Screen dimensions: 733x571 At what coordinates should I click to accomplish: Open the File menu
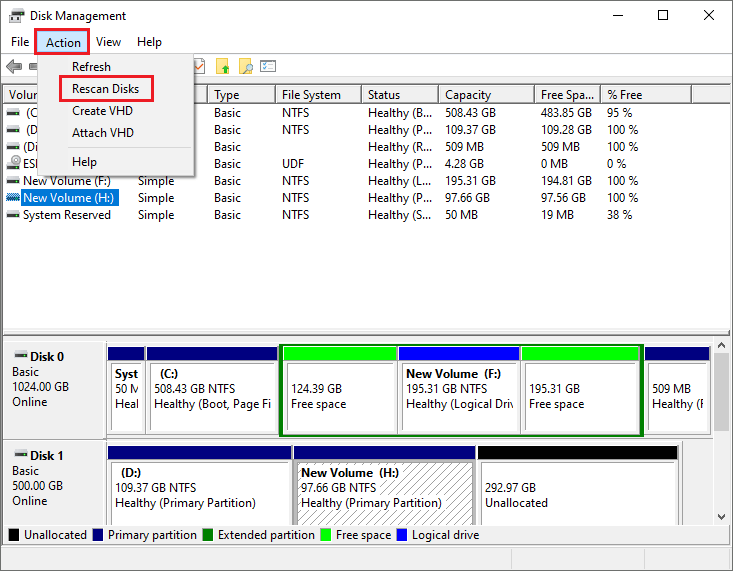20,42
